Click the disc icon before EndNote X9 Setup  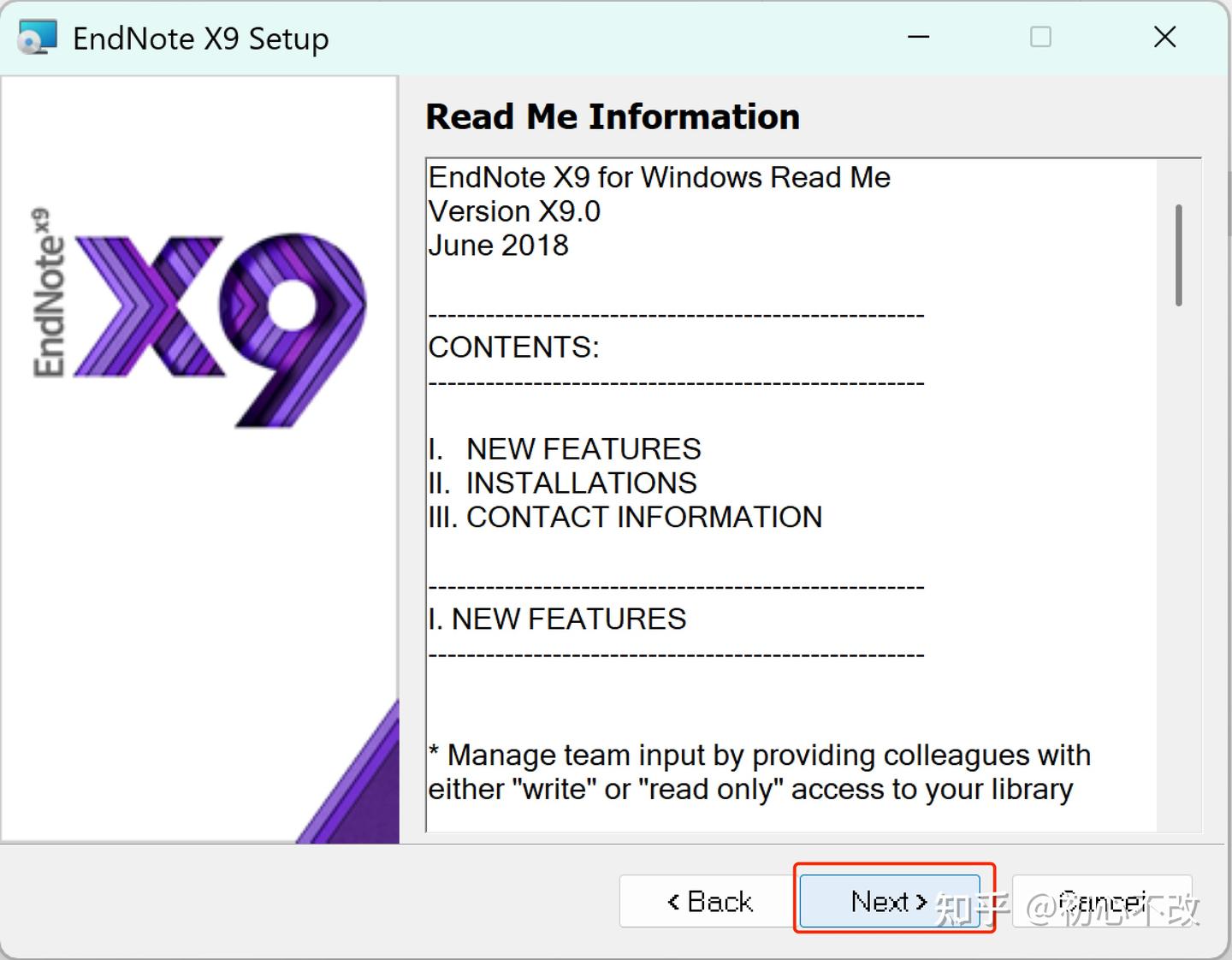(x=35, y=38)
